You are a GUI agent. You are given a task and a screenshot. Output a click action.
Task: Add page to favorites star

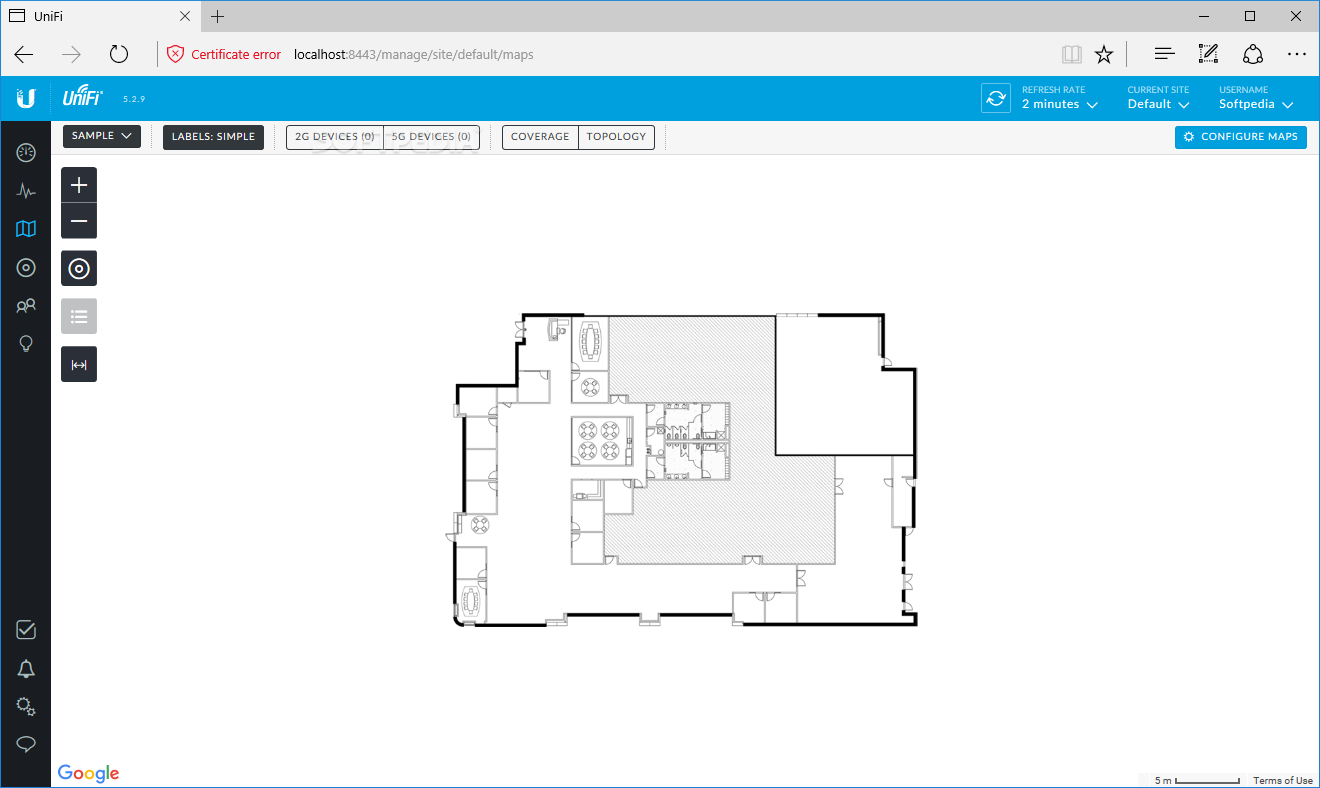tap(1104, 54)
